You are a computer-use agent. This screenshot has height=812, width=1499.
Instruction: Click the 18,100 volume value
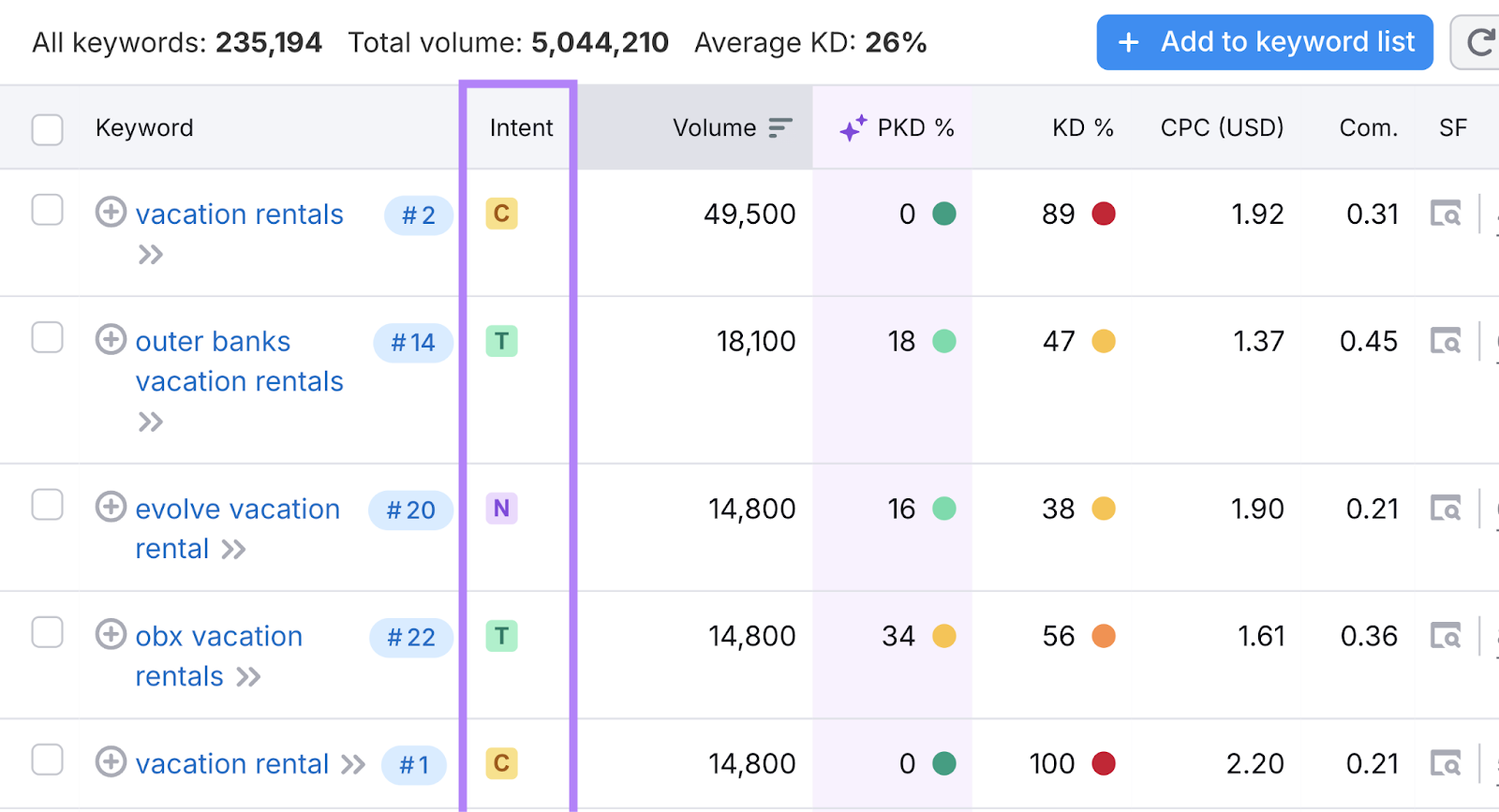[x=756, y=342]
